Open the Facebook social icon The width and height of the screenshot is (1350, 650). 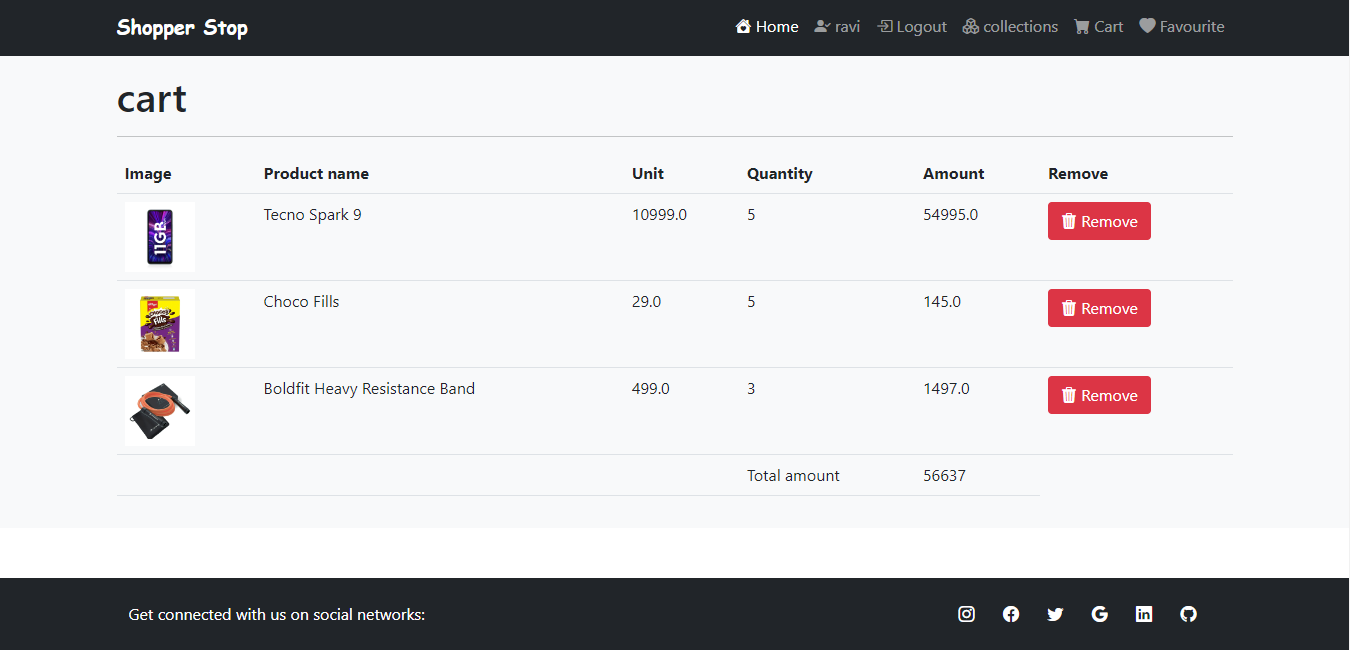[x=1011, y=614]
